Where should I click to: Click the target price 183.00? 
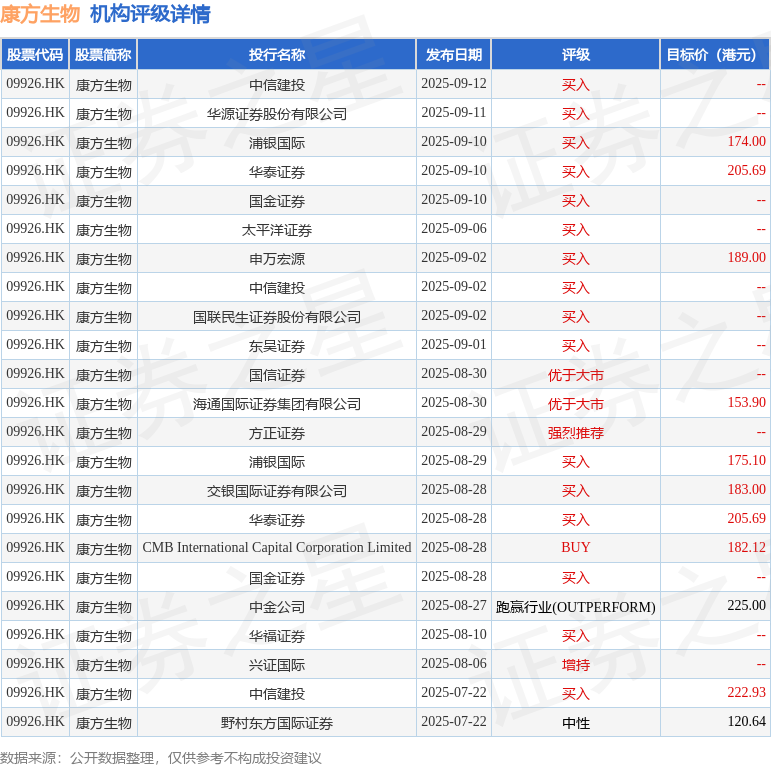pyautogui.click(x=746, y=490)
